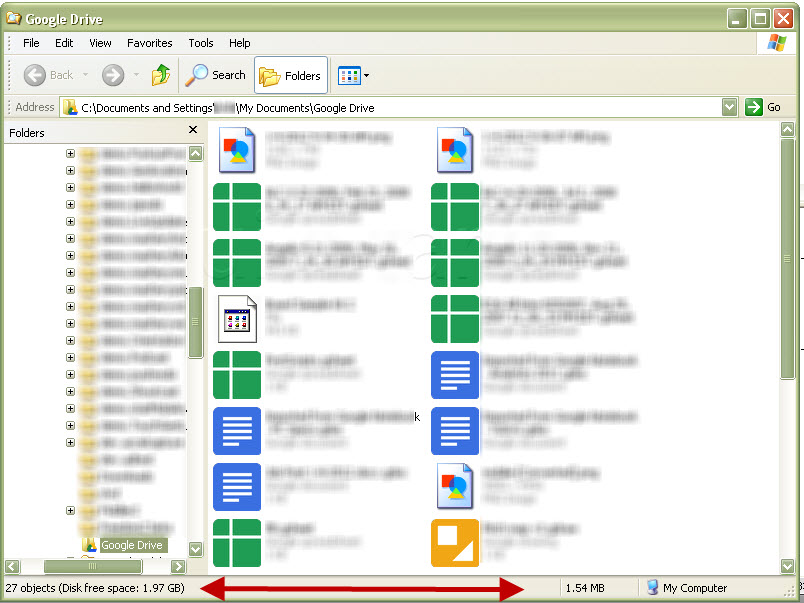The width and height of the screenshot is (804, 603).
Task: Expand the last collapsed folder above Google Drive
Action: (x=70, y=510)
